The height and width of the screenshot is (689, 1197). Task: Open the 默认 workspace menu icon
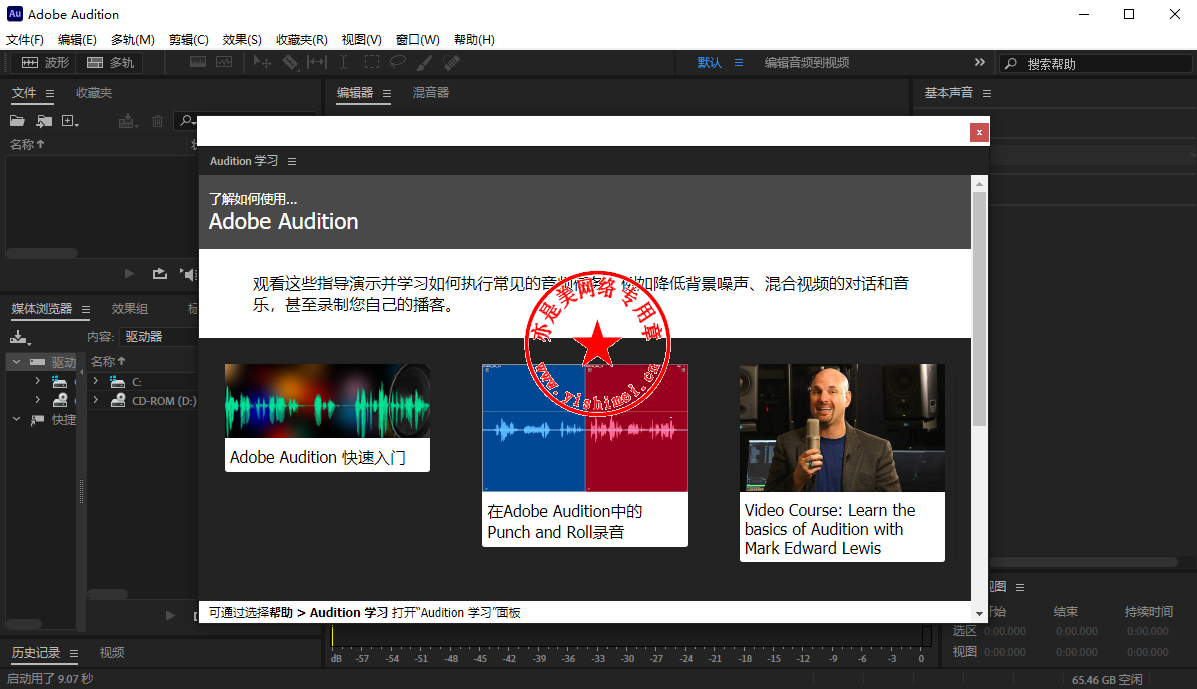coord(739,63)
